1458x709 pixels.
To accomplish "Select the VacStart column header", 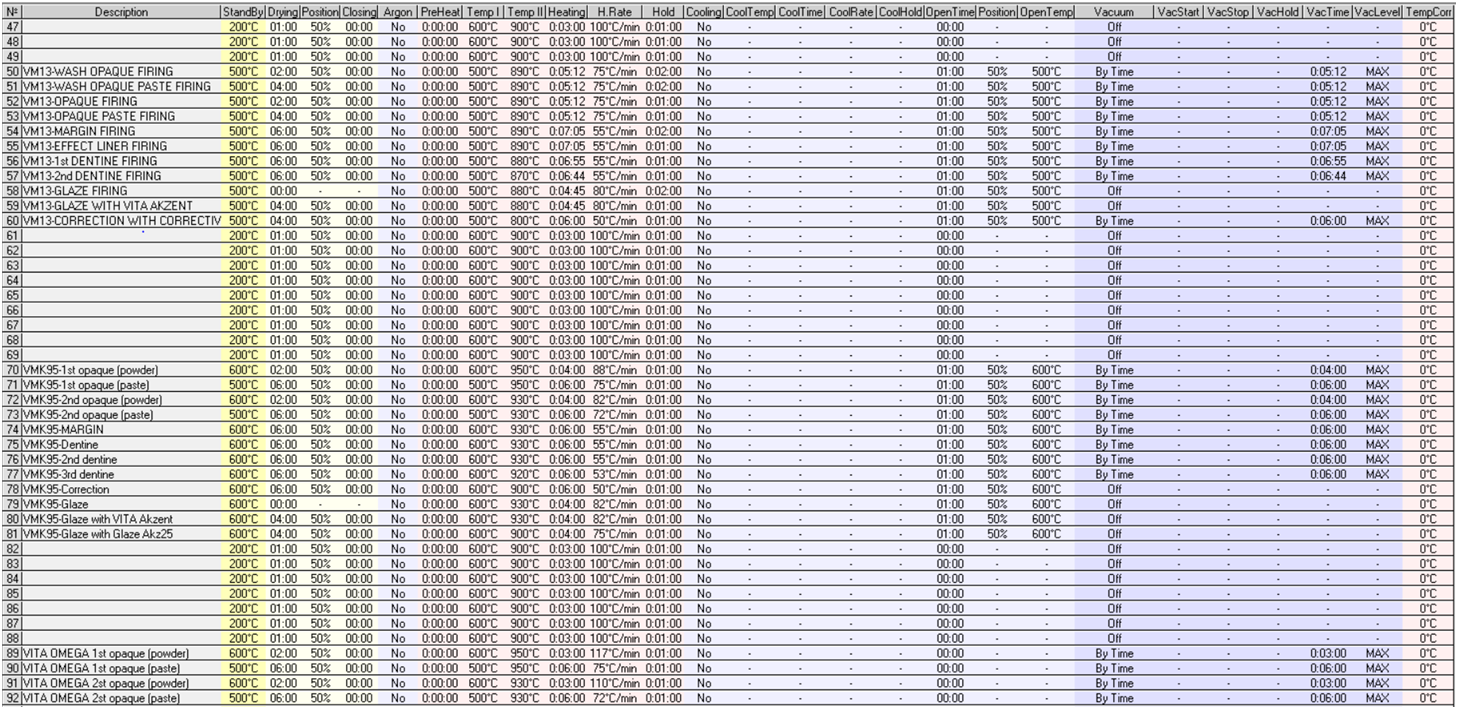I will click(1178, 12).
